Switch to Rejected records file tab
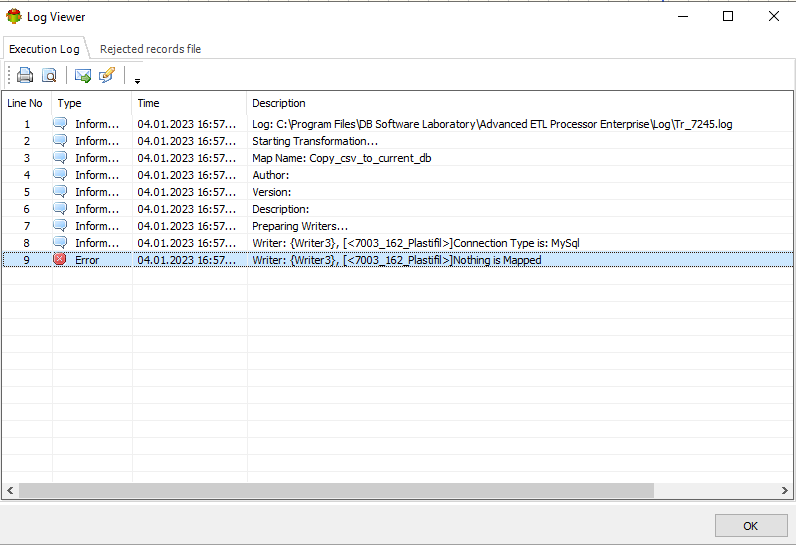 [150, 49]
